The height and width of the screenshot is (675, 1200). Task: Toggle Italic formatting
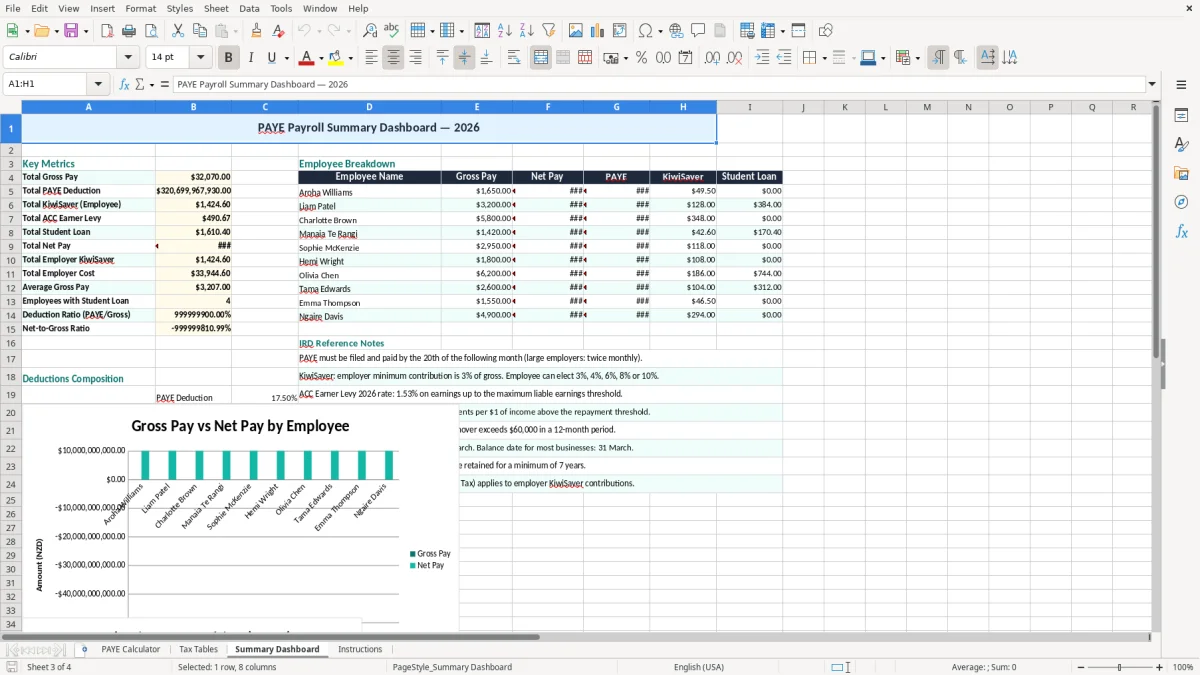click(251, 58)
